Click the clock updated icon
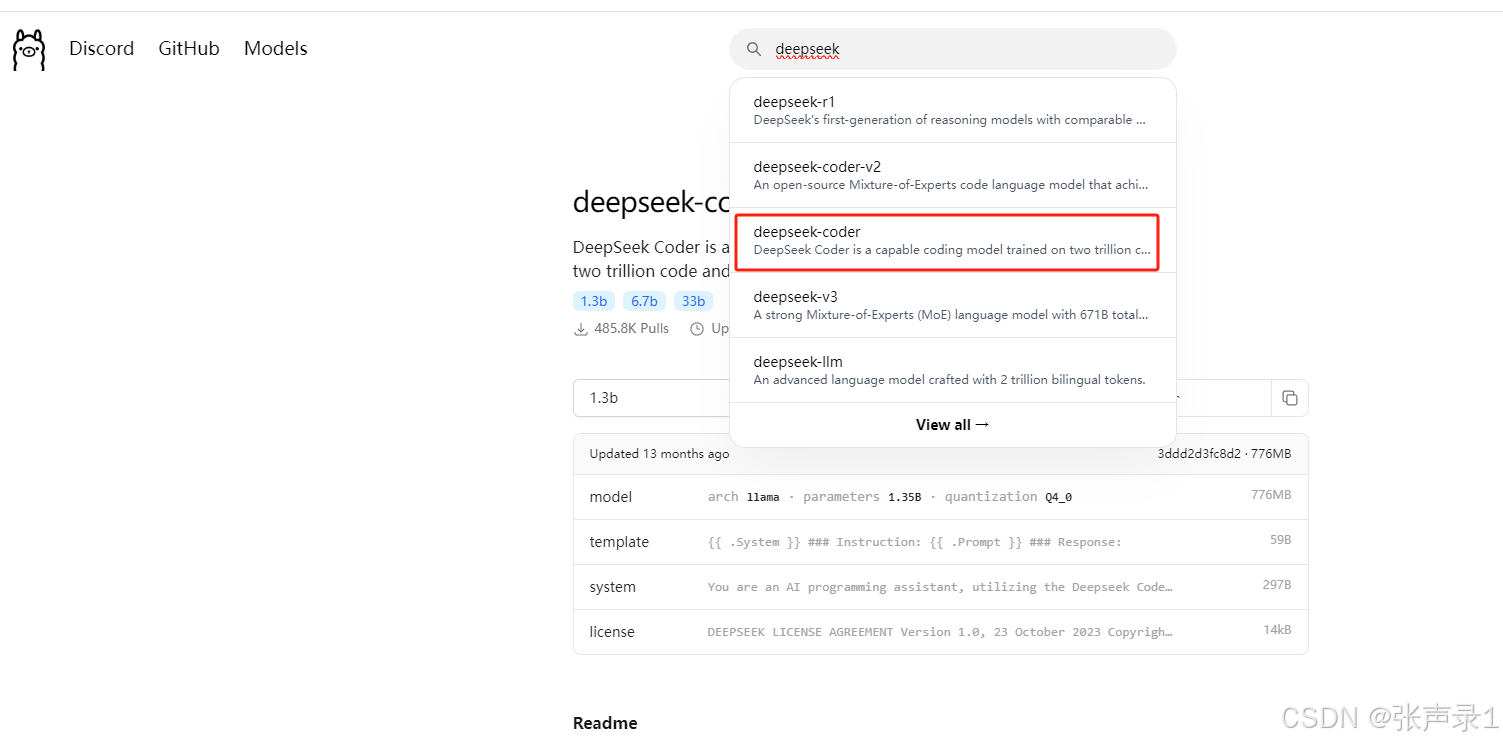 tap(697, 329)
